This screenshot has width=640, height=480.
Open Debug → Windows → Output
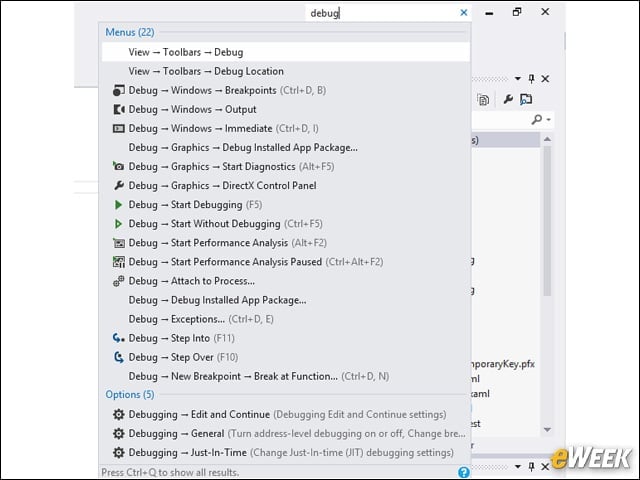coord(286,109)
